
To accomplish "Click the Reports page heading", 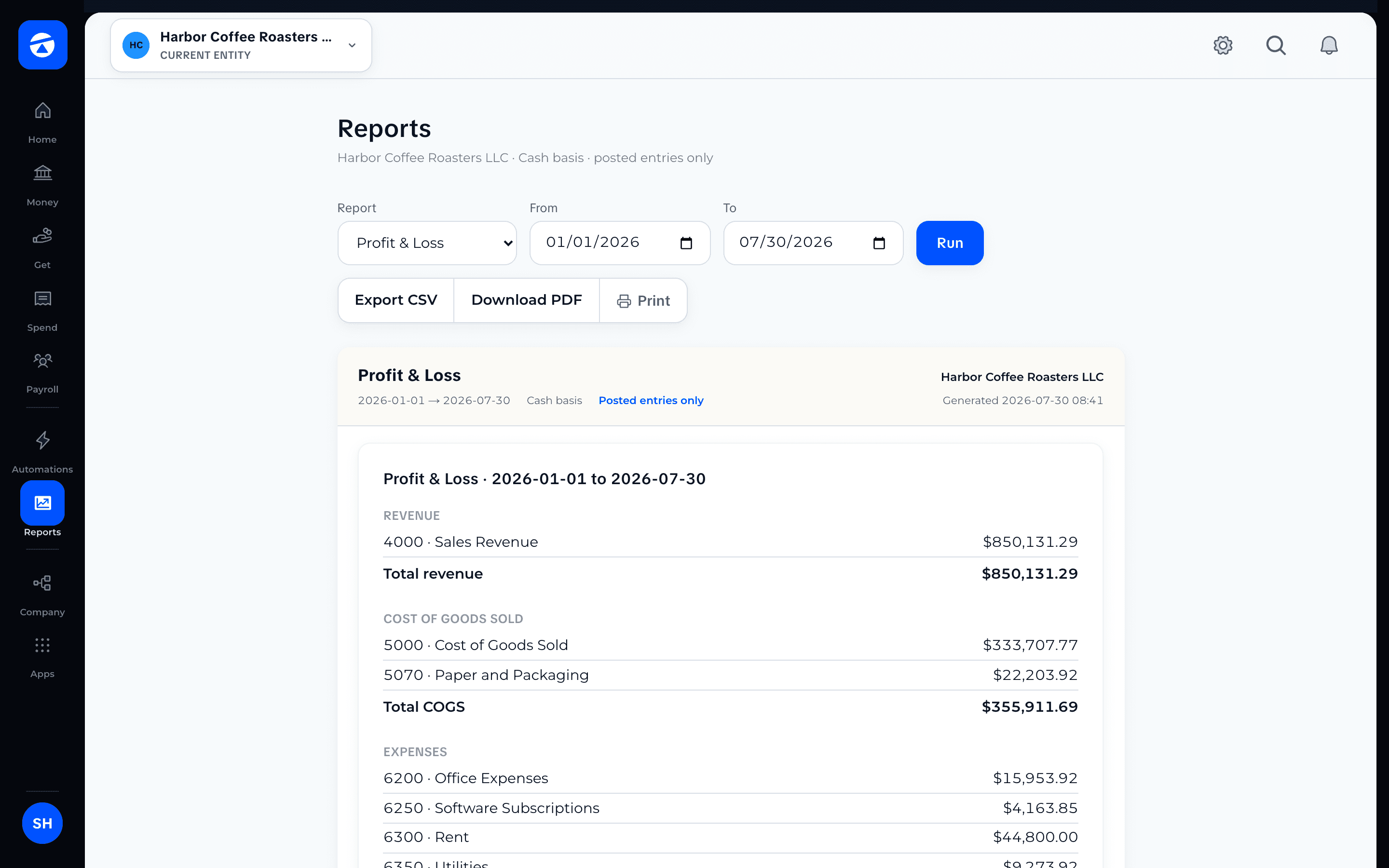I will 384,129.
